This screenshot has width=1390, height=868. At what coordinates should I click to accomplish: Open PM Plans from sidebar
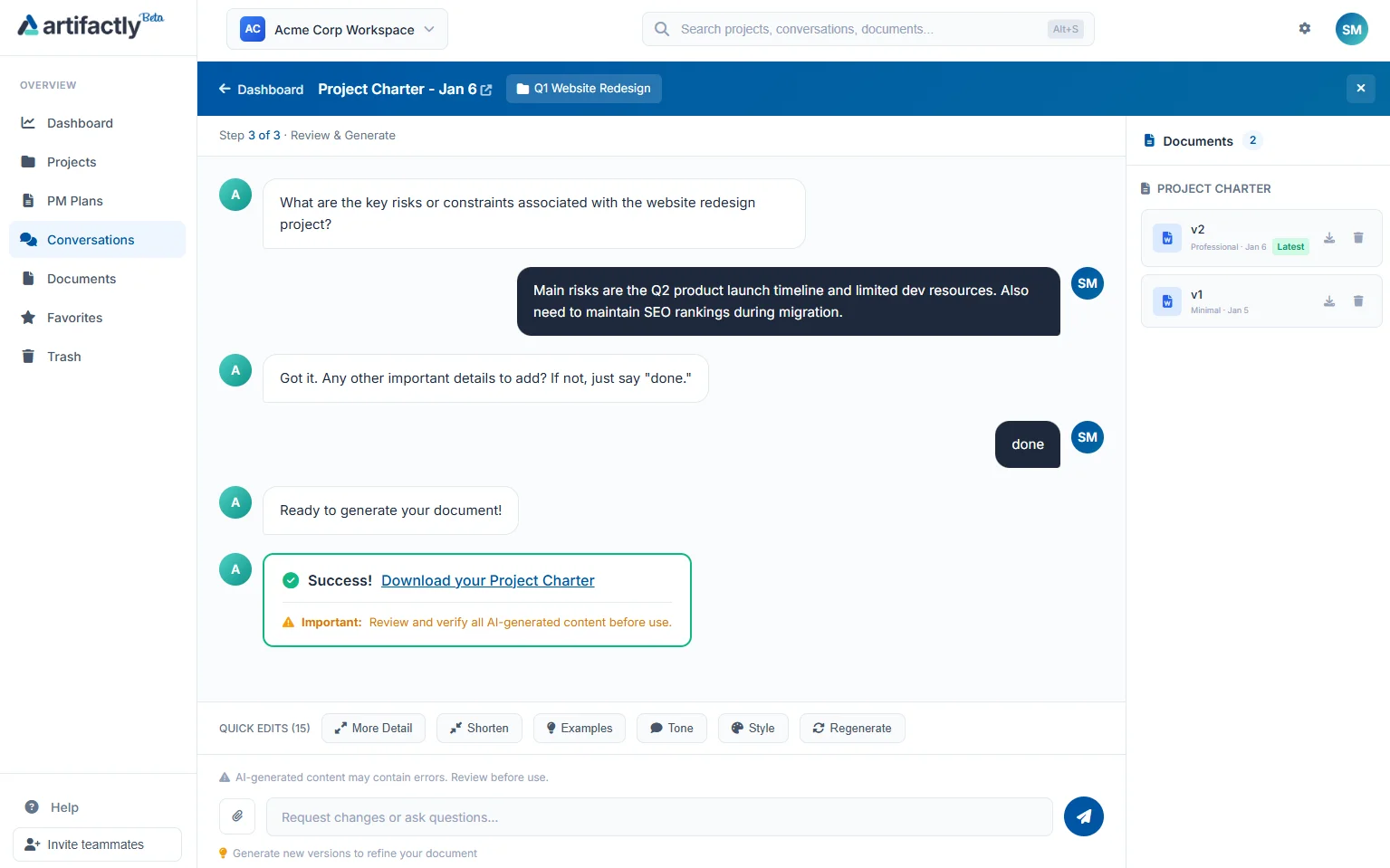click(x=74, y=201)
